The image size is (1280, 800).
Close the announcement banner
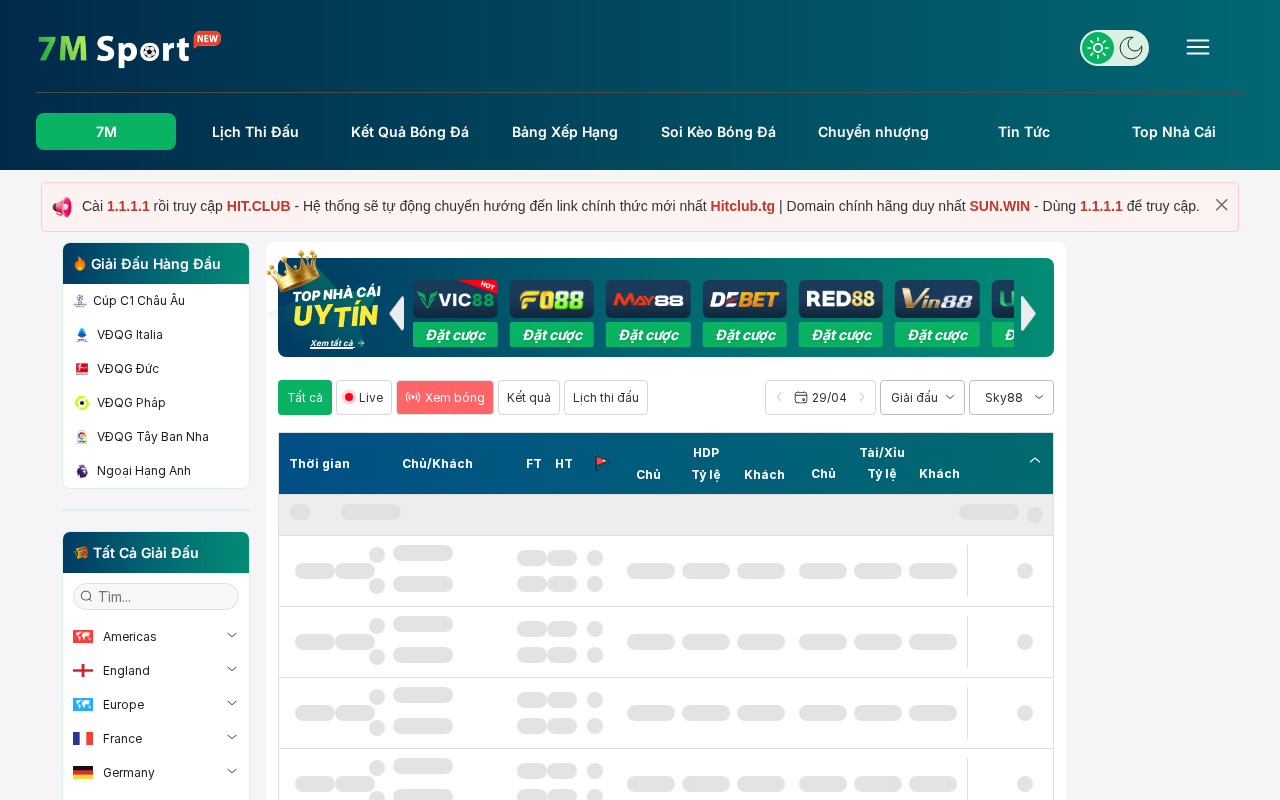pos(1222,205)
